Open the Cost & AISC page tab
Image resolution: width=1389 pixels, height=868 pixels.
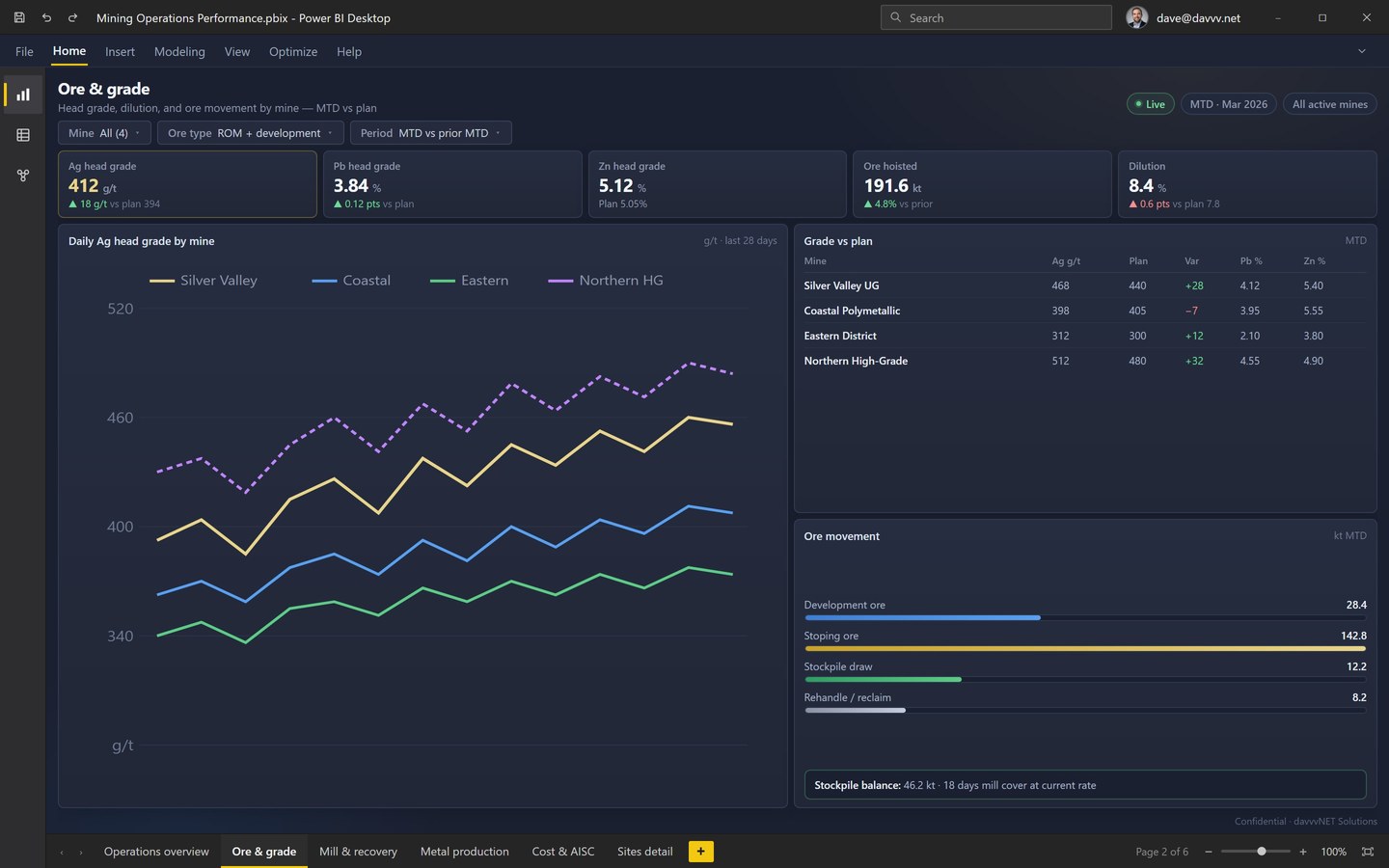(563, 852)
